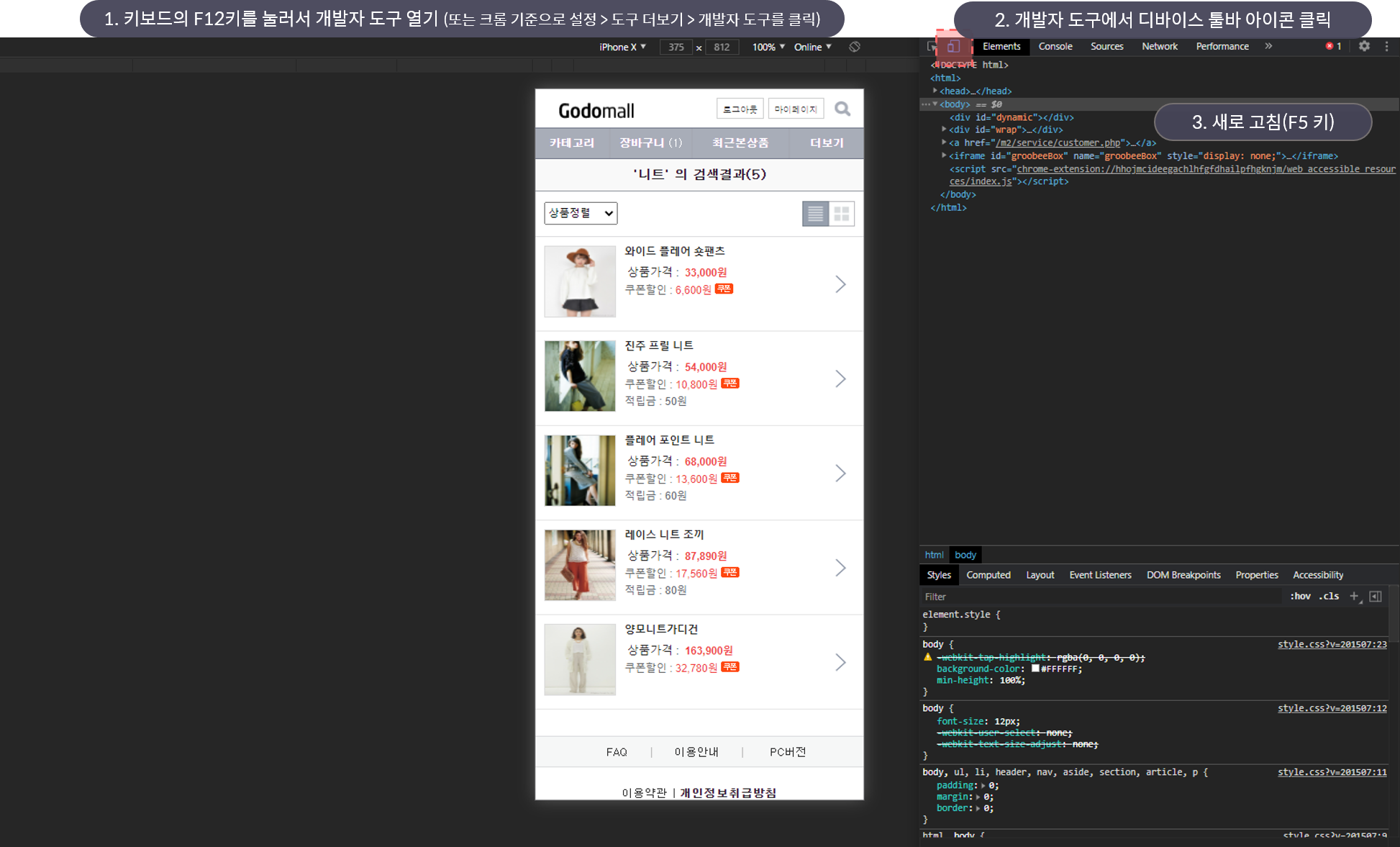Click the search magnifier on Godomall
Image resolution: width=1400 pixels, height=847 pixels.
pyautogui.click(x=842, y=109)
